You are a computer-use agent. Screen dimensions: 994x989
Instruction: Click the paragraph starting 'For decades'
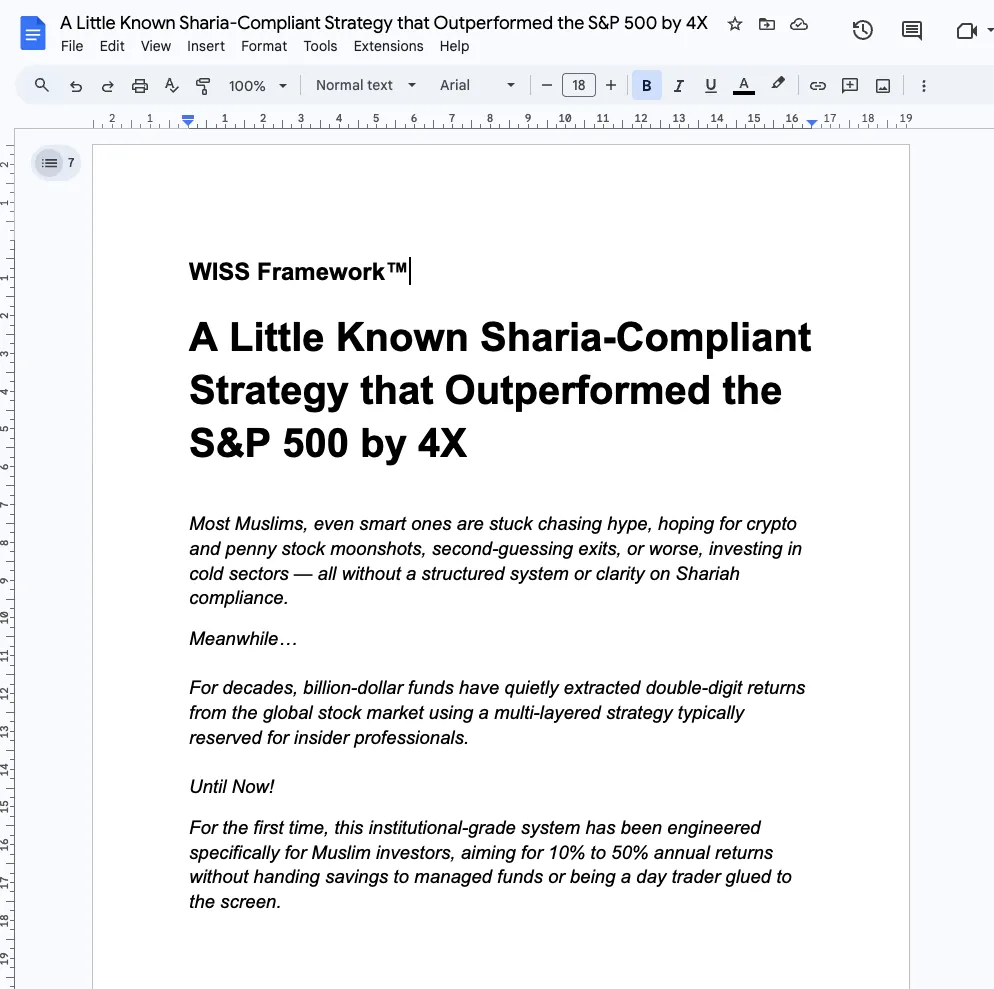click(x=497, y=713)
